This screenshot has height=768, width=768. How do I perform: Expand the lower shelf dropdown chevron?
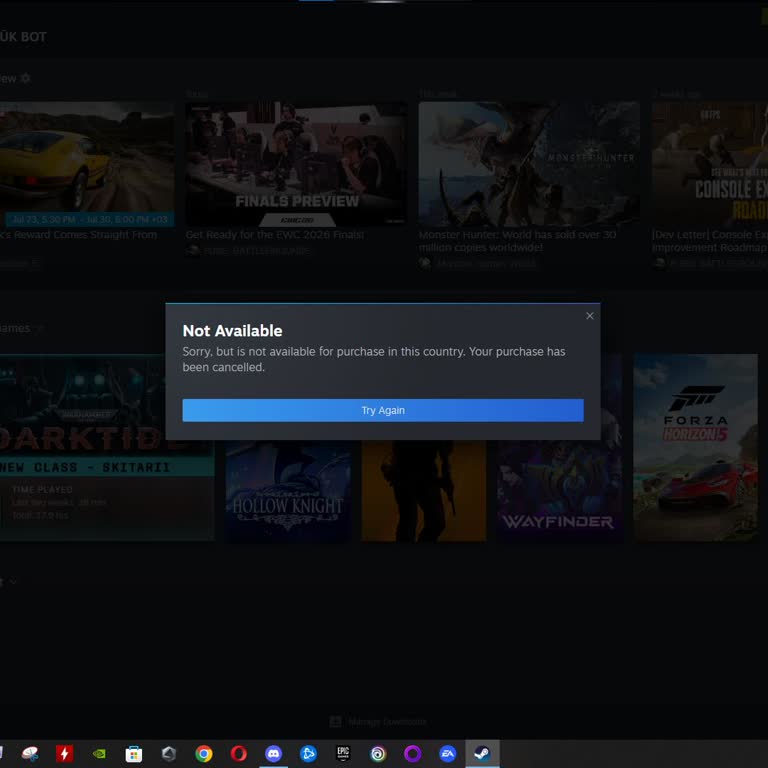coord(13,581)
